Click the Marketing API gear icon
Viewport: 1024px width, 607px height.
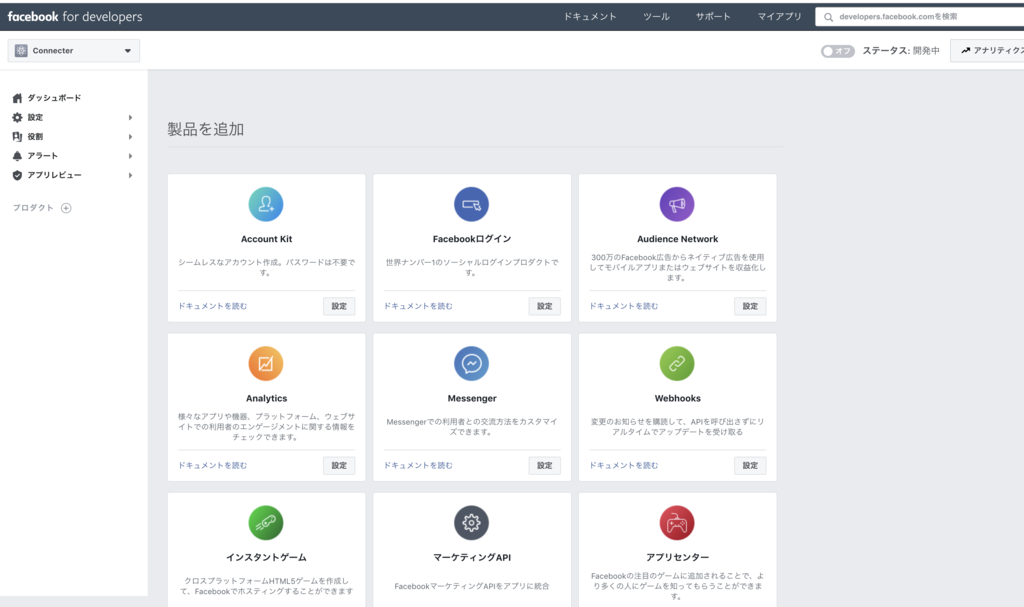(x=472, y=523)
